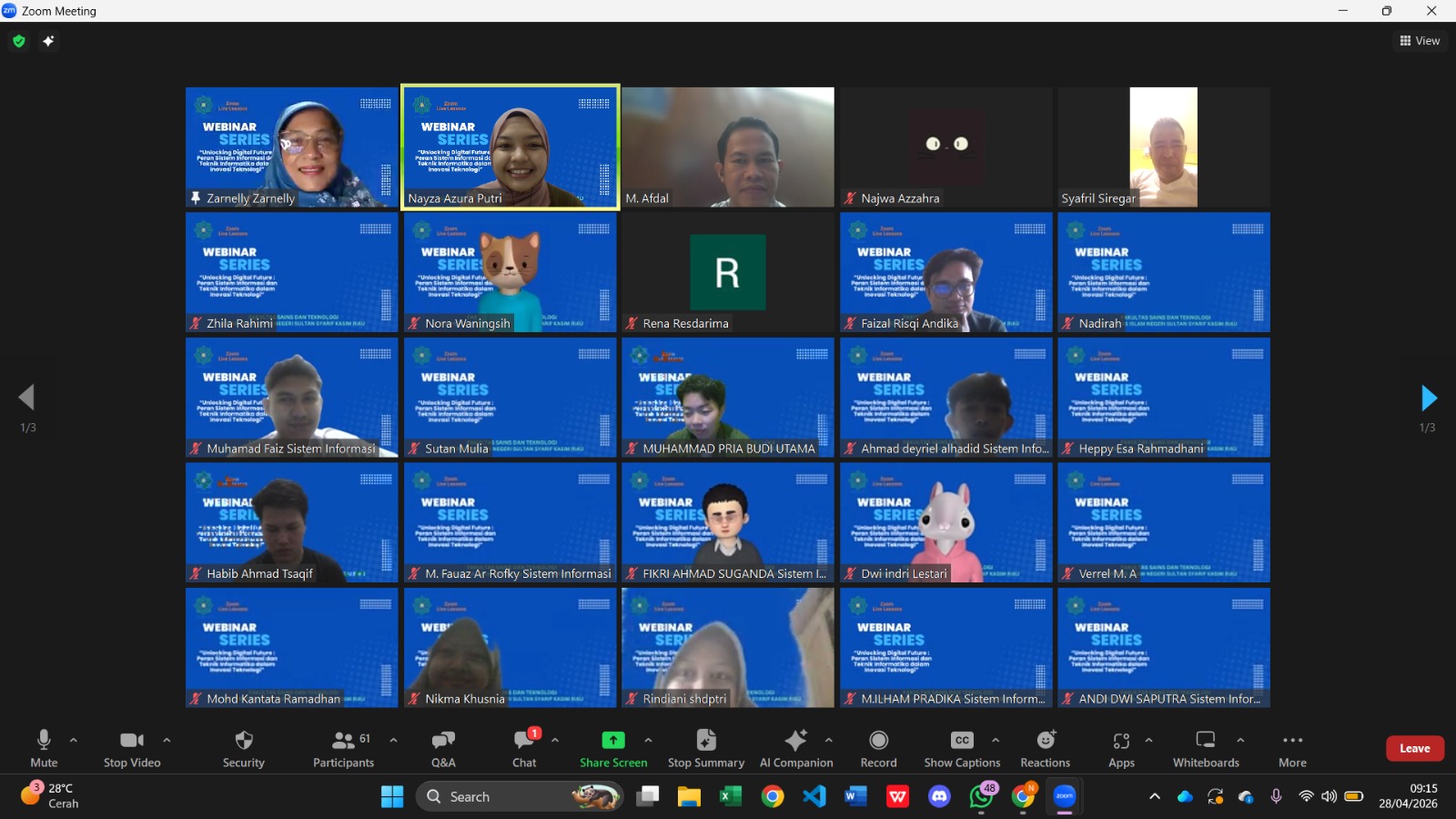Stop Video camera toggle

(x=132, y=747)
